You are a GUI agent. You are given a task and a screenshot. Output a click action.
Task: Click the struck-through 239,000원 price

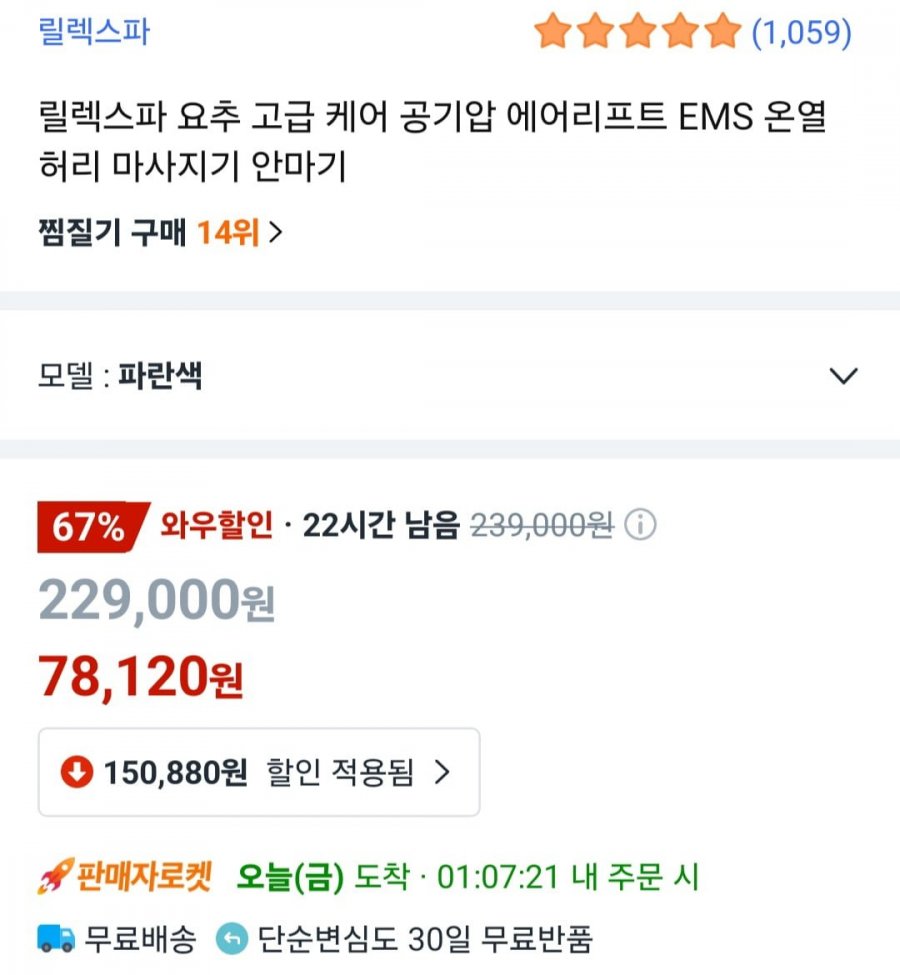542,525
